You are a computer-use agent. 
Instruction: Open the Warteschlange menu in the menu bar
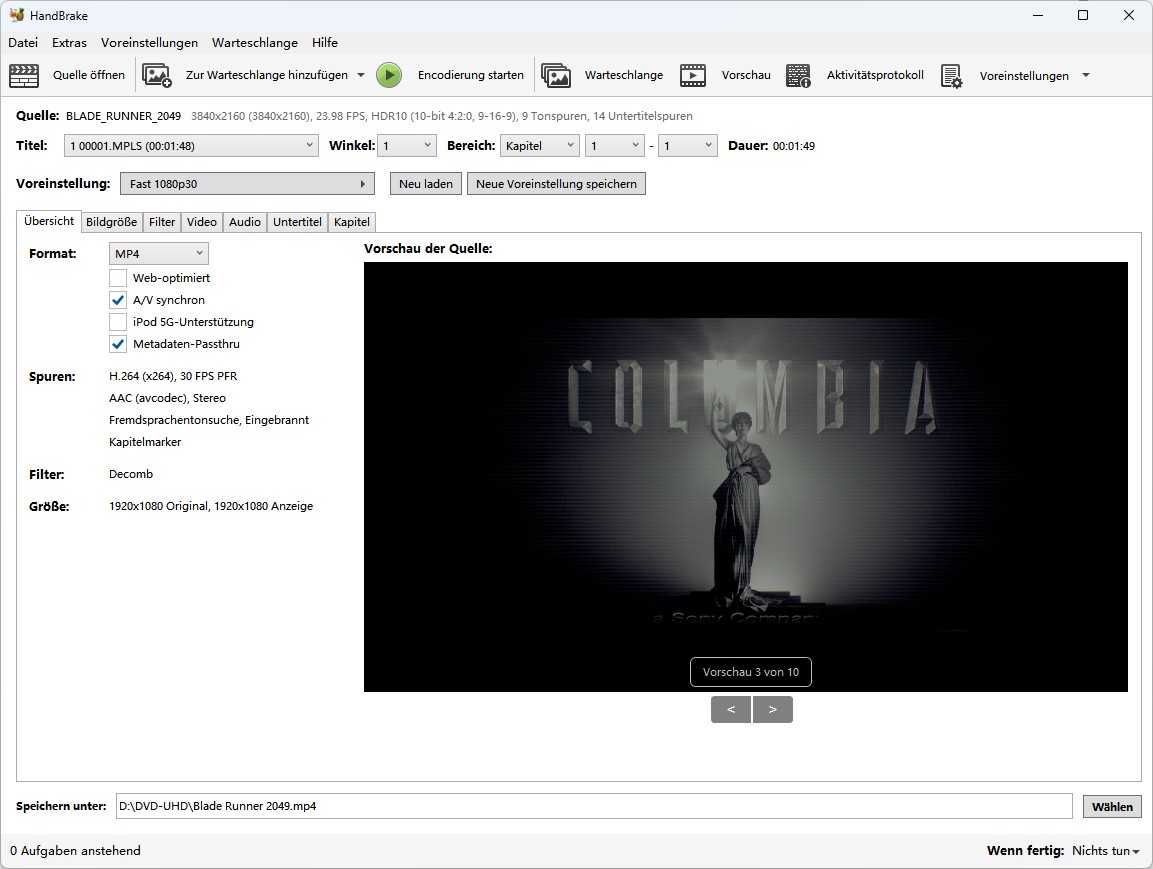(x=255, y=43)
